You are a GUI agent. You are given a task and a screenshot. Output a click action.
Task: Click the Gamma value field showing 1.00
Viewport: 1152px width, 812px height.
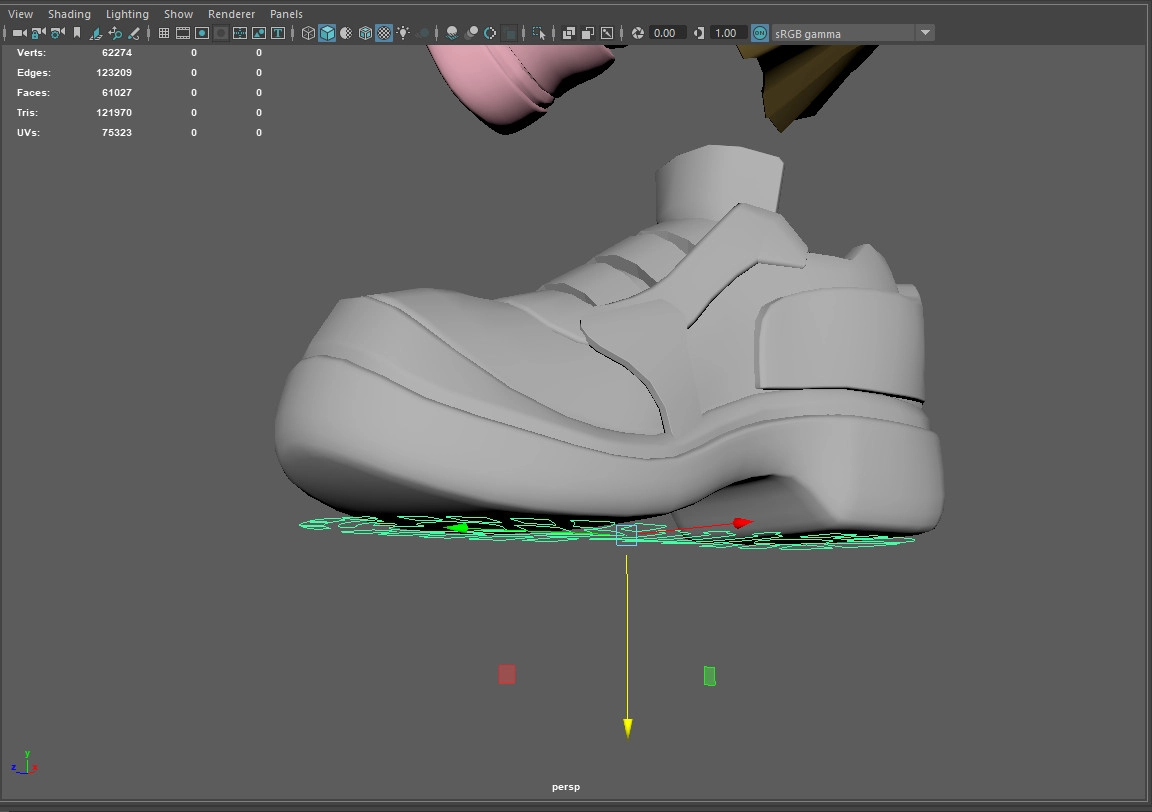[x=726, y=33]
